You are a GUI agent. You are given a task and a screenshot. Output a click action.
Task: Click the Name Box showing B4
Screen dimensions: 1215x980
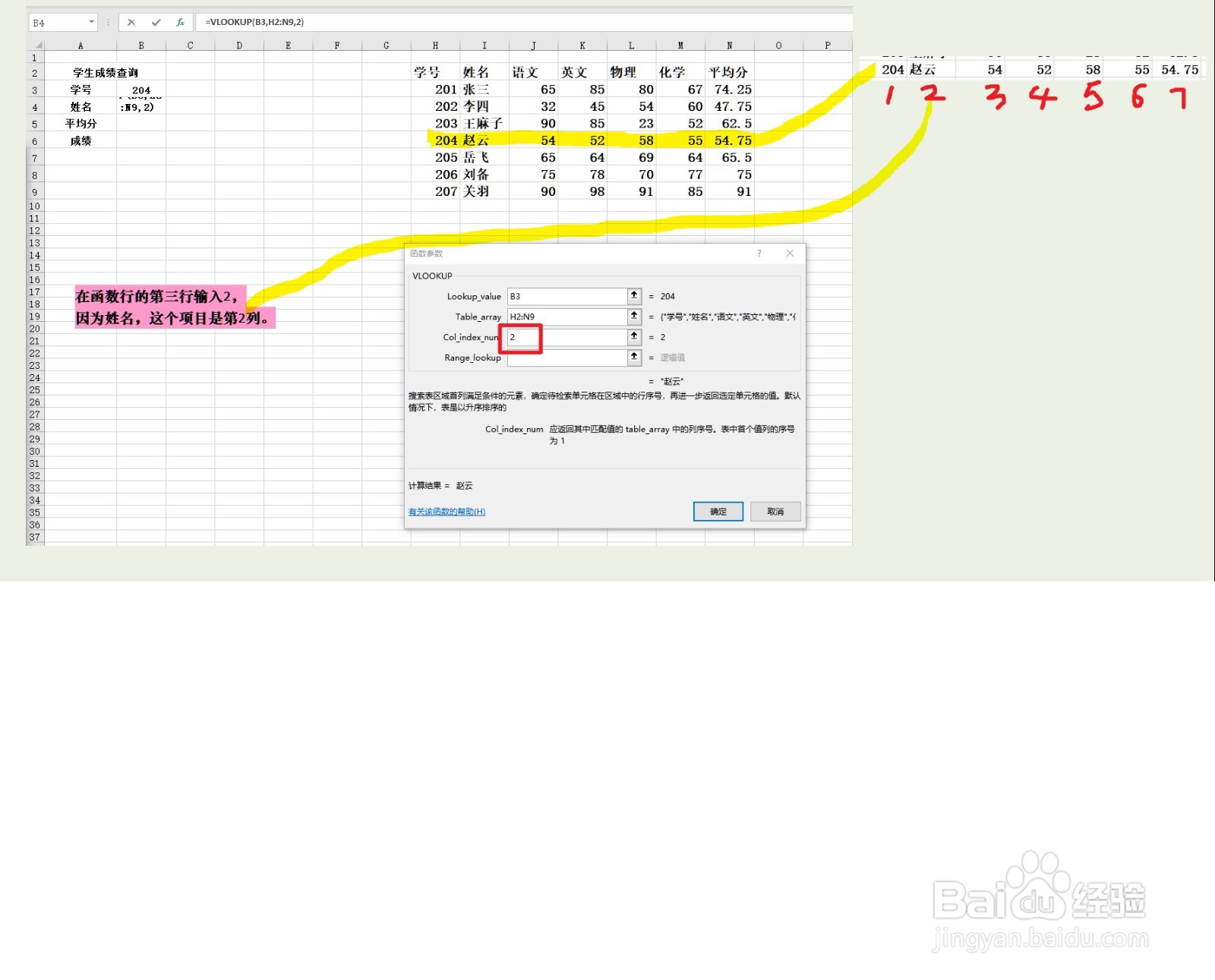[x=58, y=23]
